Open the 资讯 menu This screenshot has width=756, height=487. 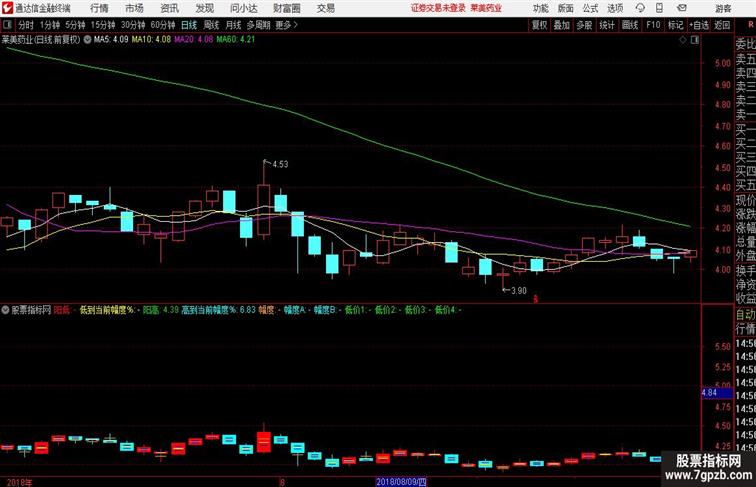coord(169,8)
